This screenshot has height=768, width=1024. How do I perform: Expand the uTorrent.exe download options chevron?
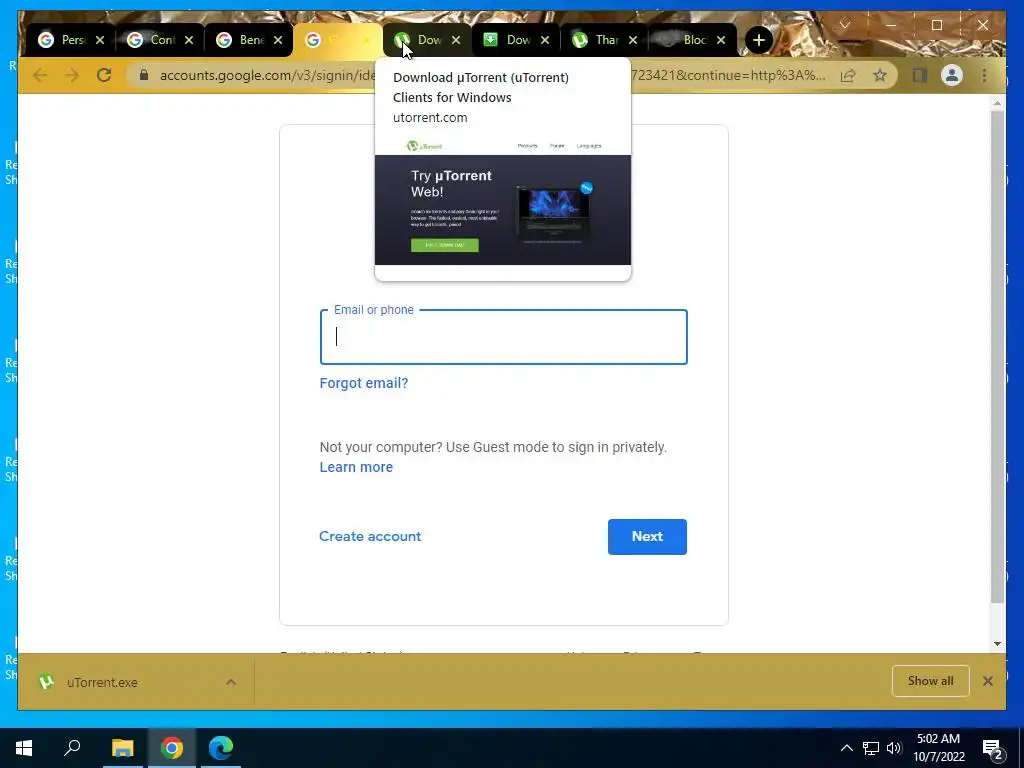coord(231,682)
